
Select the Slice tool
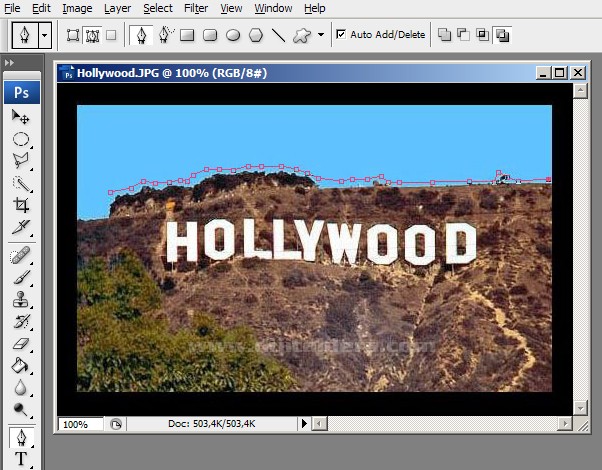(21, 227)
